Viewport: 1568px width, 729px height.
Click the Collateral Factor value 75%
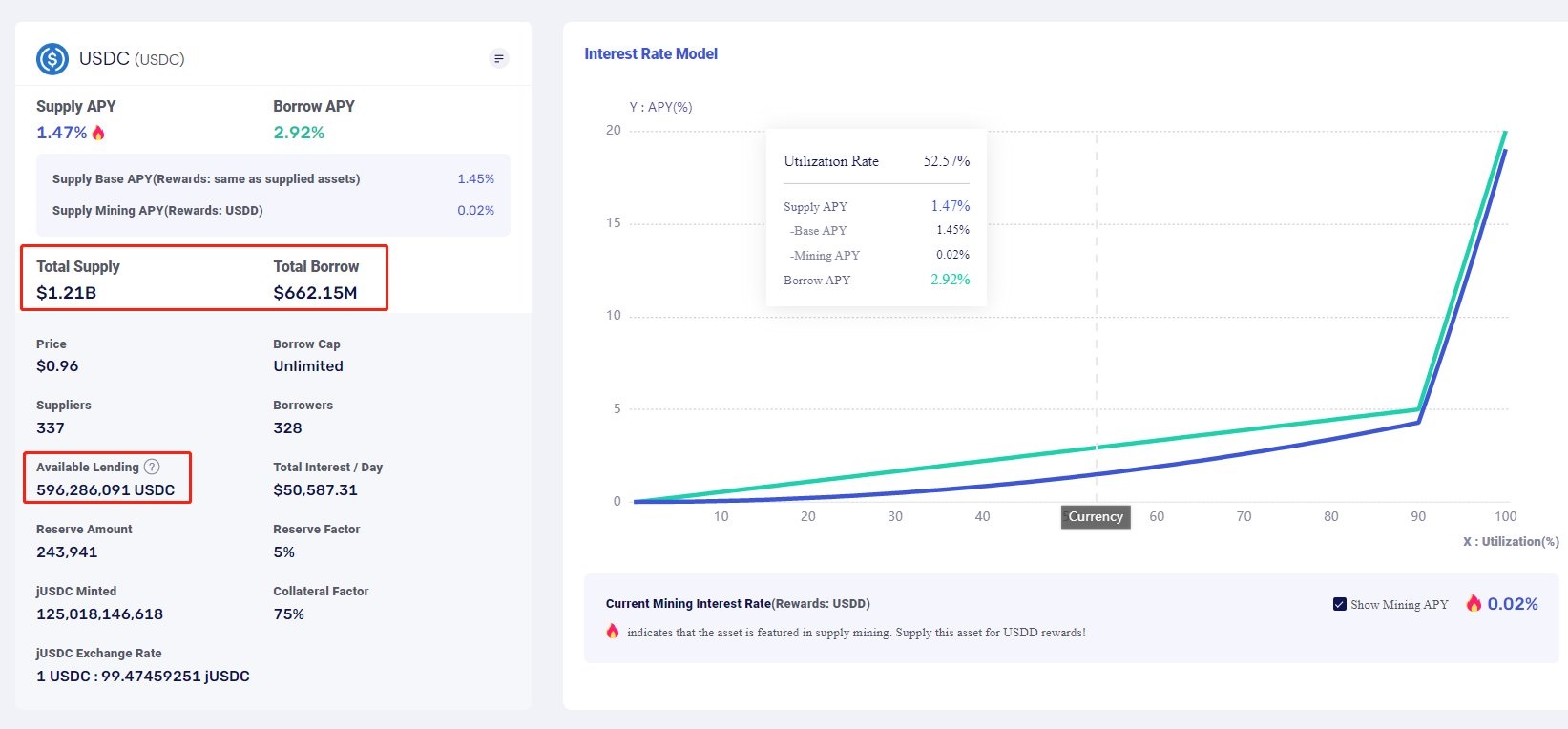tap(289, 614)
